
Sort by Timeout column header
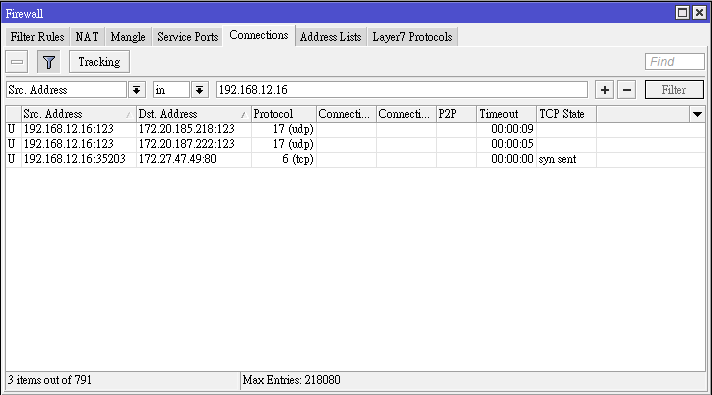506,114
